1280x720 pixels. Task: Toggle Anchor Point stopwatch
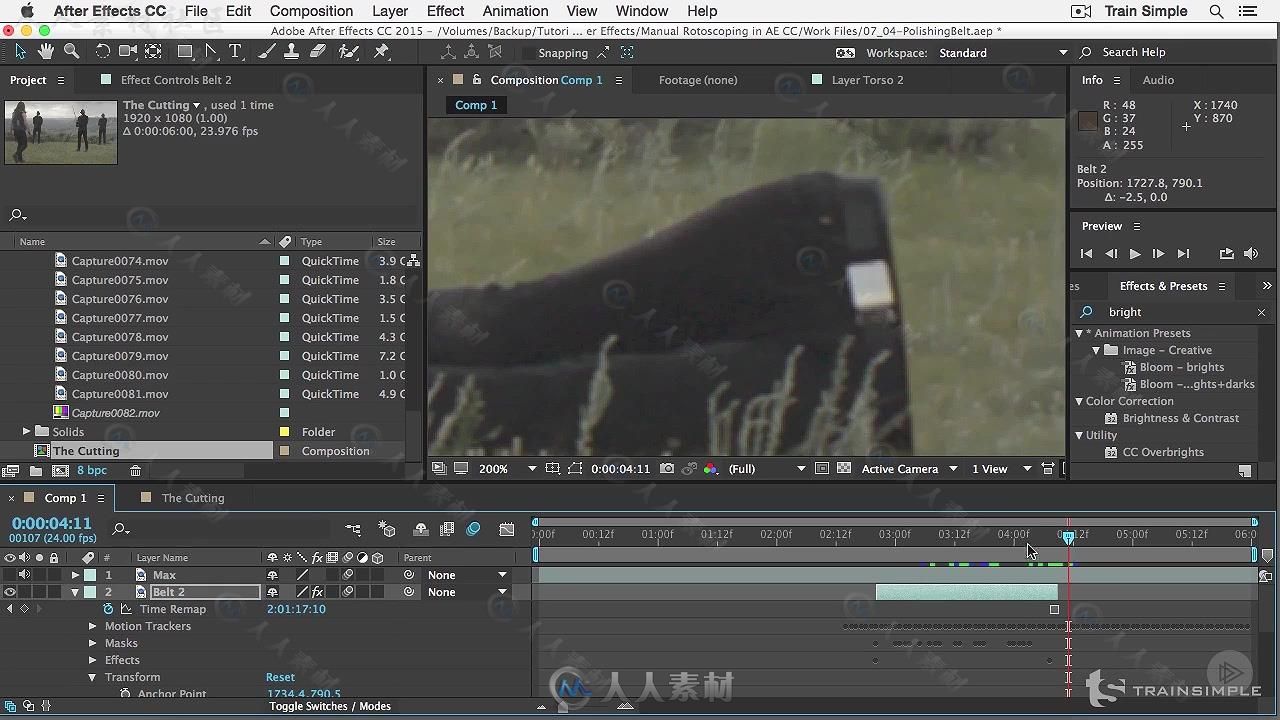(x=125, y=694)
